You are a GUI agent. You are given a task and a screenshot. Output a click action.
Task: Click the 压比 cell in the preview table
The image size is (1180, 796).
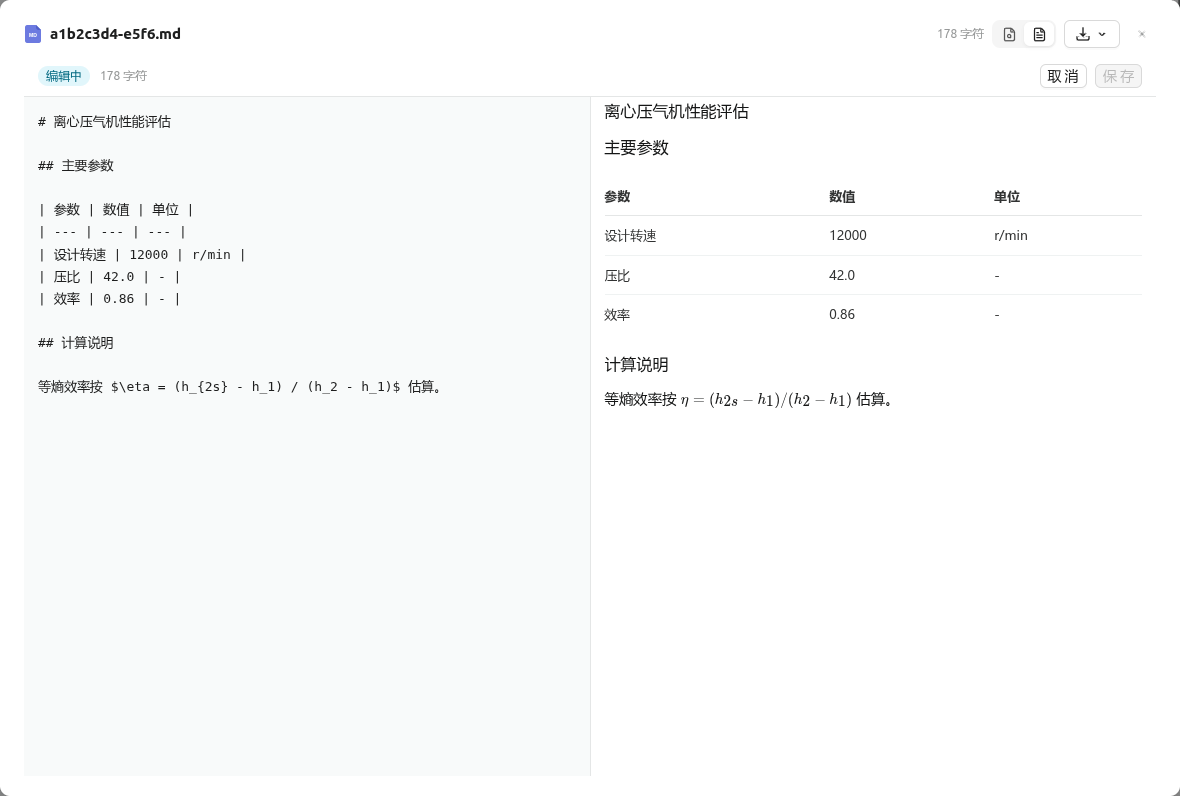click(617, 275)
